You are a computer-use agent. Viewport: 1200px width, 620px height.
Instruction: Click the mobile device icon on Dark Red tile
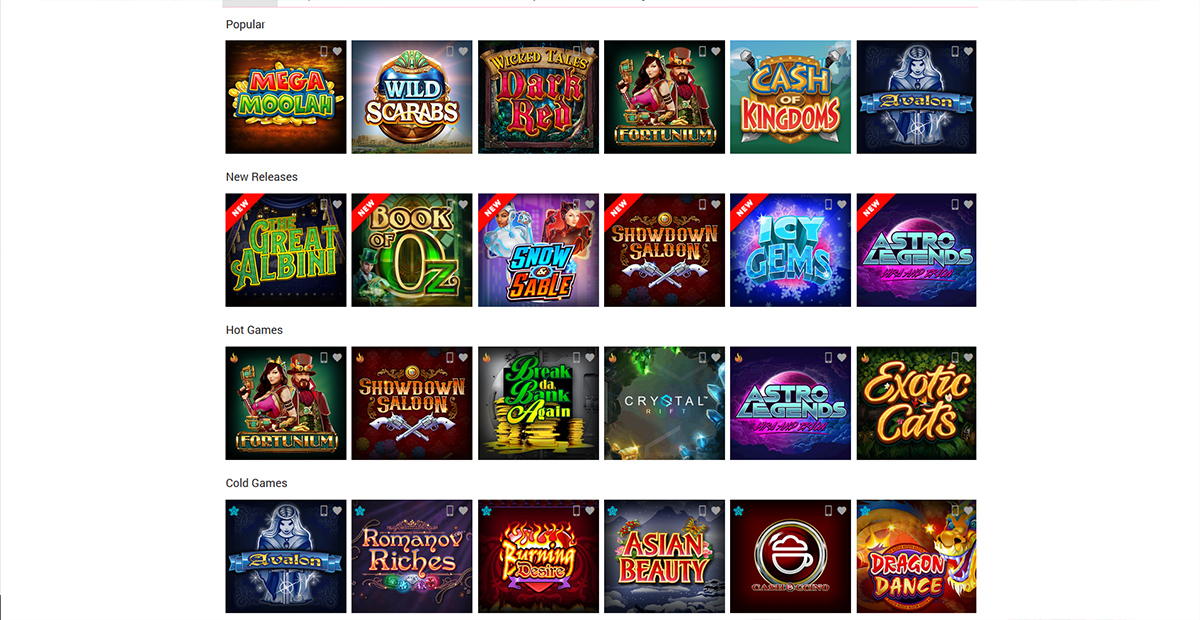pos(577,51)
